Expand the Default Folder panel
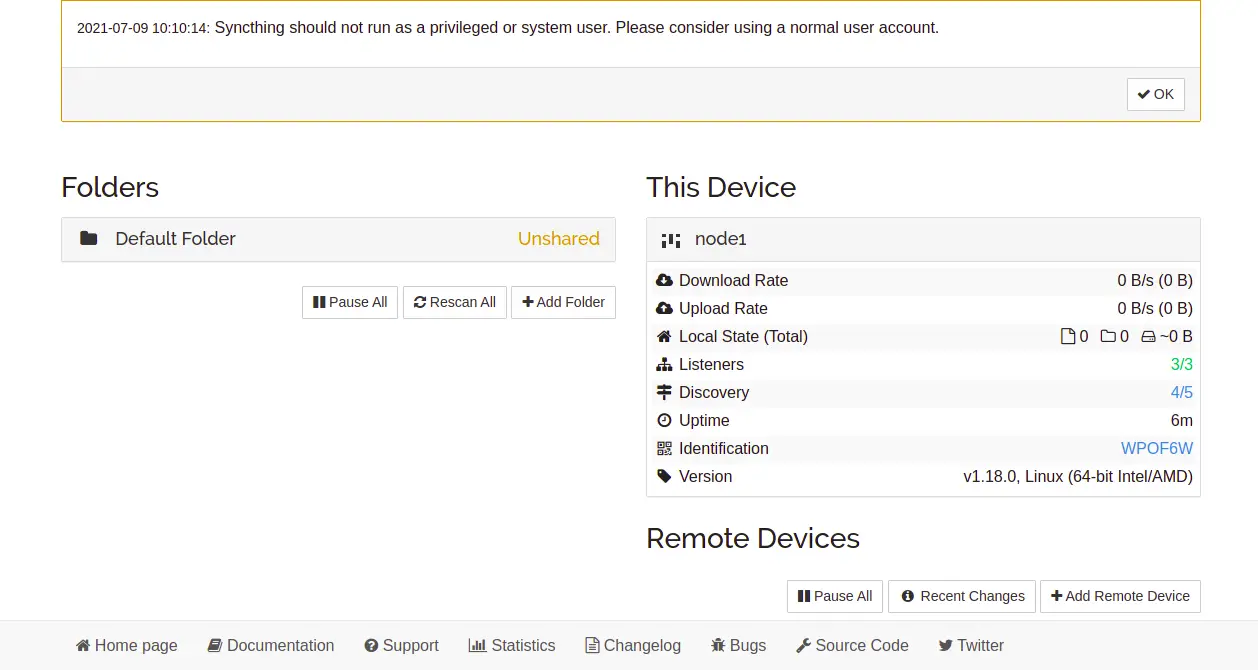Image resolution: width=1258 pixels, height=670 pixels. click(x=338, y=240)
